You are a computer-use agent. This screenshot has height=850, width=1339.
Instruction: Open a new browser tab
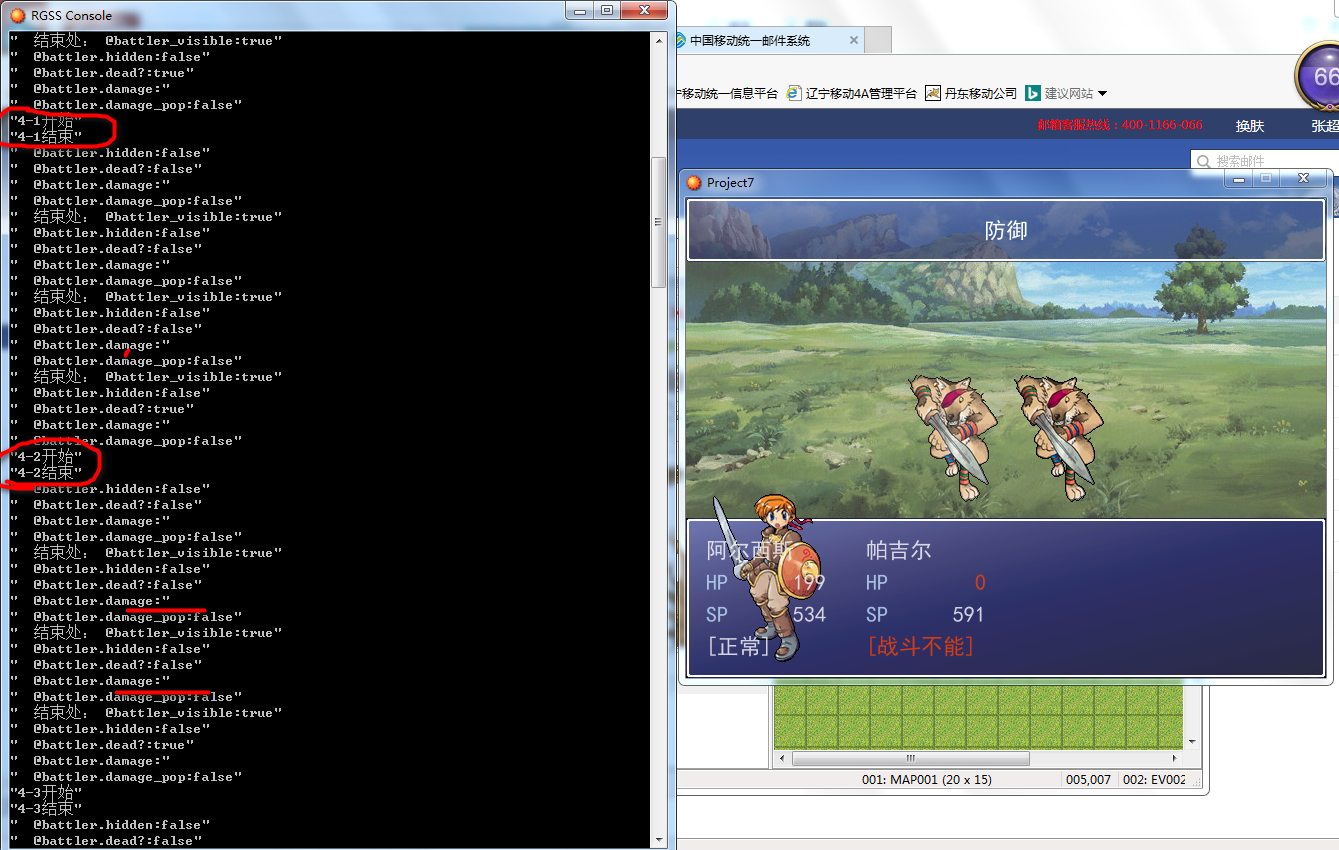coord(877,40)
